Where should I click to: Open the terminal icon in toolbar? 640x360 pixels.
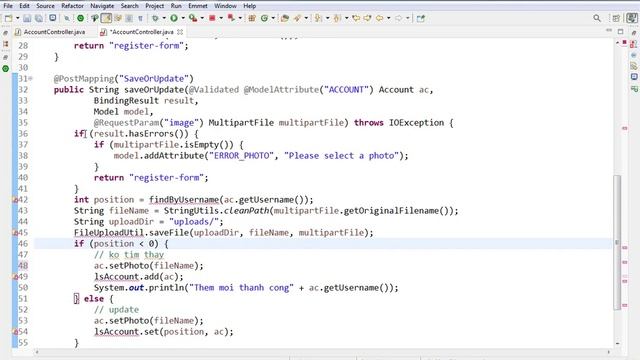(x=53, y=18)
